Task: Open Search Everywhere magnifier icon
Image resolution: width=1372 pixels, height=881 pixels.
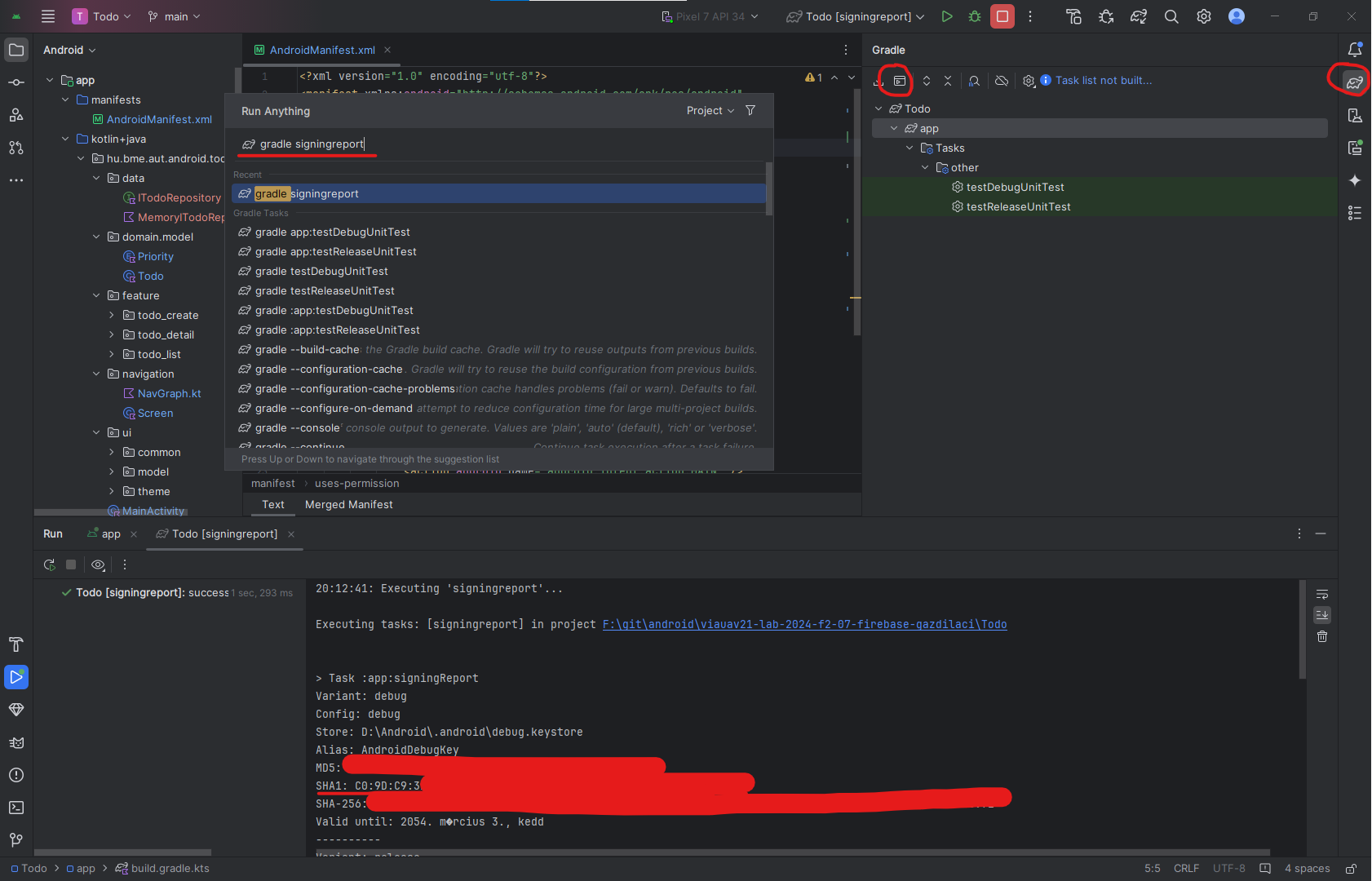Action: (x=1171, y=16)
